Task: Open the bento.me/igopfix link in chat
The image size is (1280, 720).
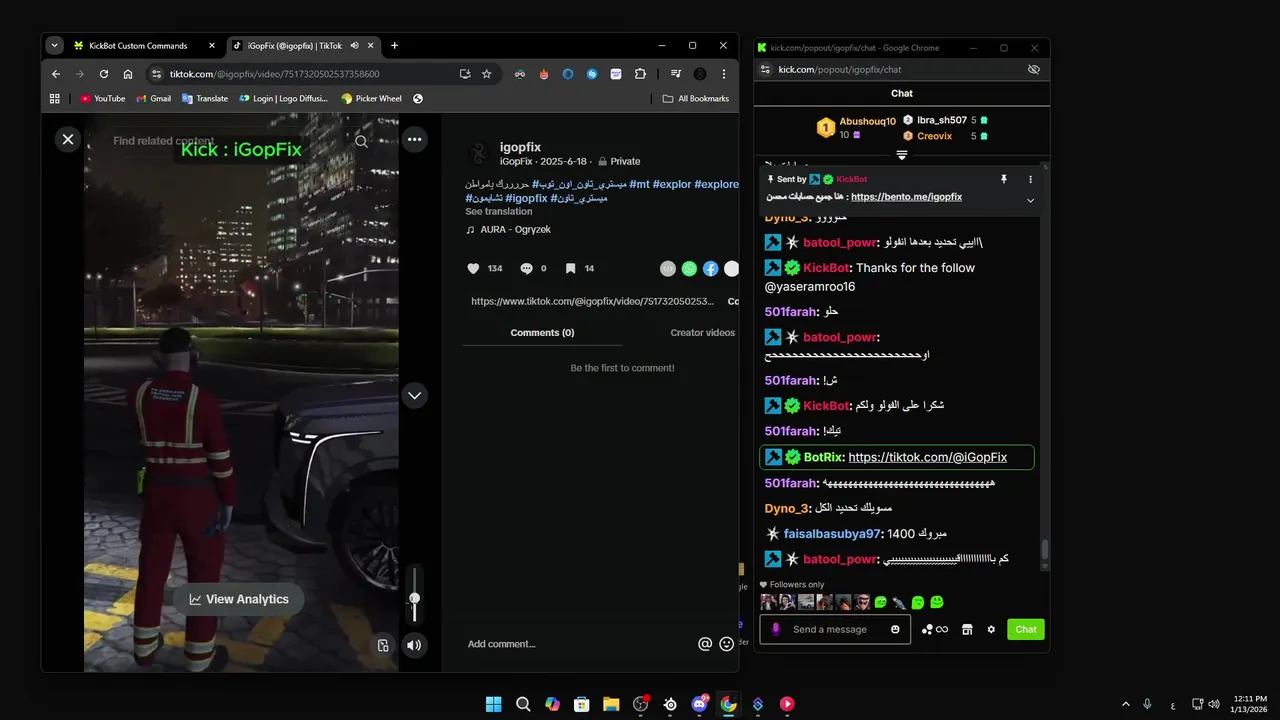Action: point(906,197)
